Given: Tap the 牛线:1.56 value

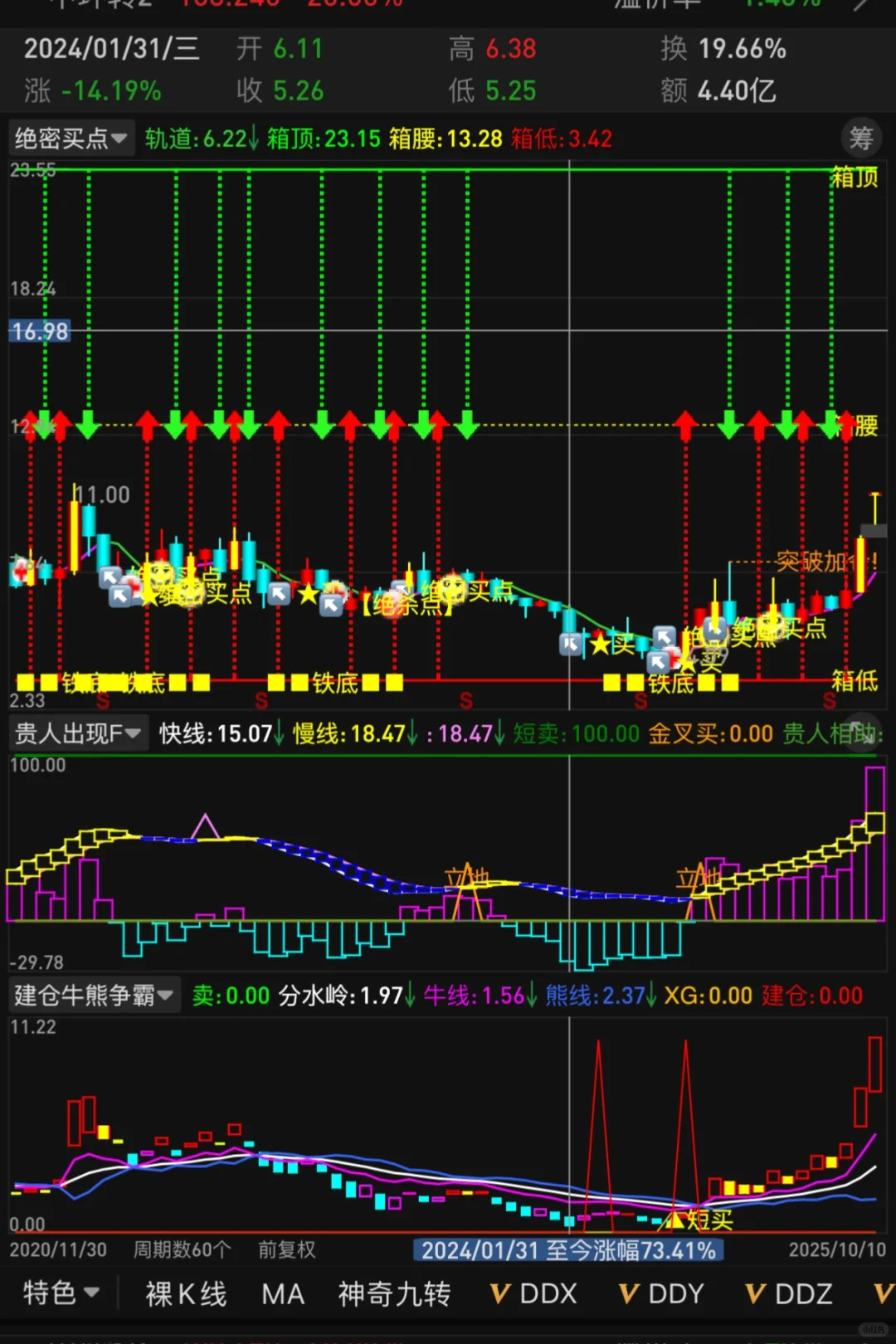Looking at the screenshot, I should coord(480,996).
